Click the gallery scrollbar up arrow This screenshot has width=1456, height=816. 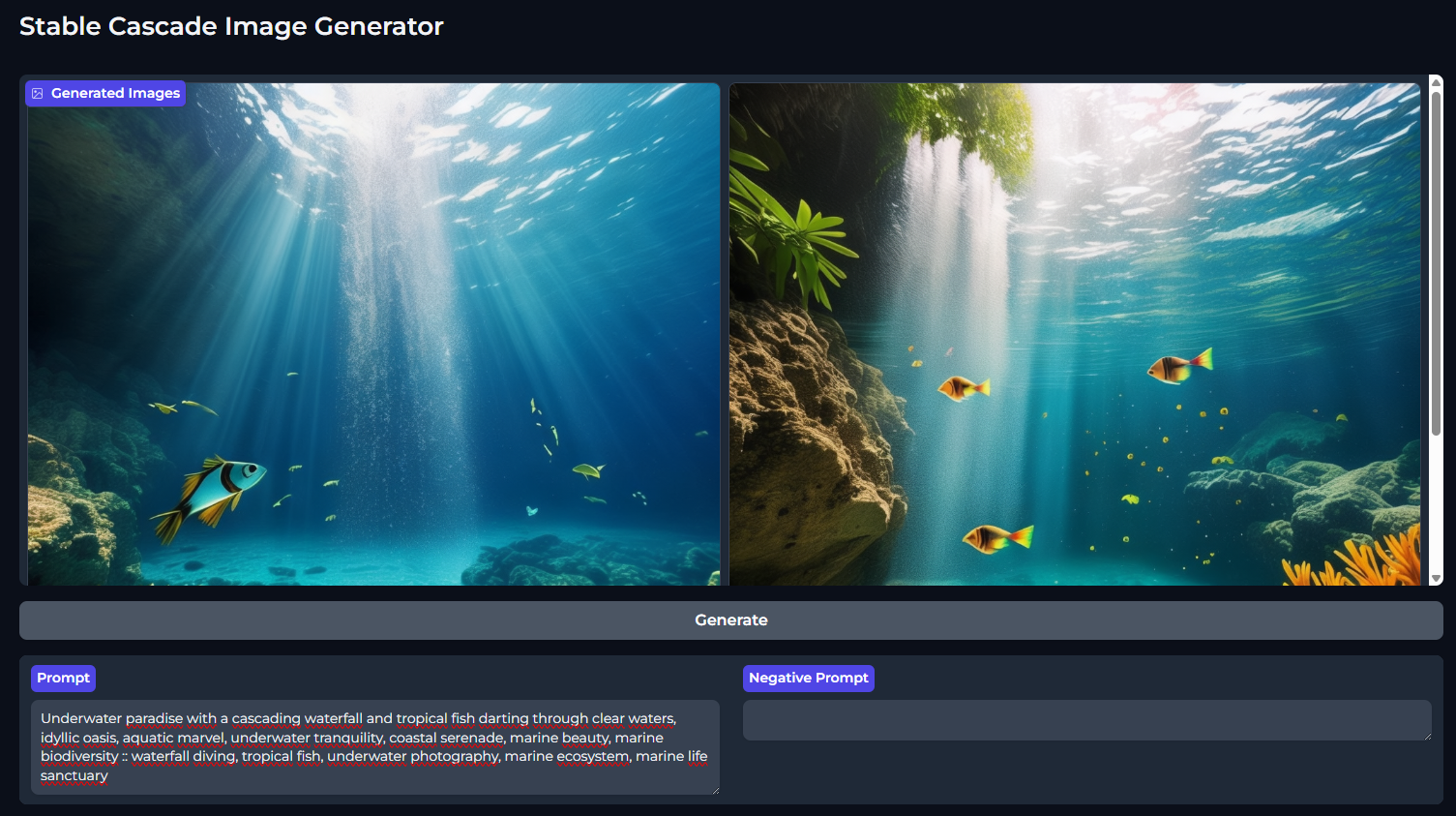click(x=1437, y=81)
